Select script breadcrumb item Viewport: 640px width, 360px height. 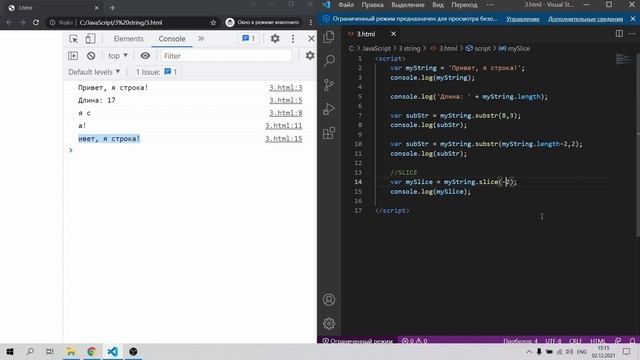point(478,49)
